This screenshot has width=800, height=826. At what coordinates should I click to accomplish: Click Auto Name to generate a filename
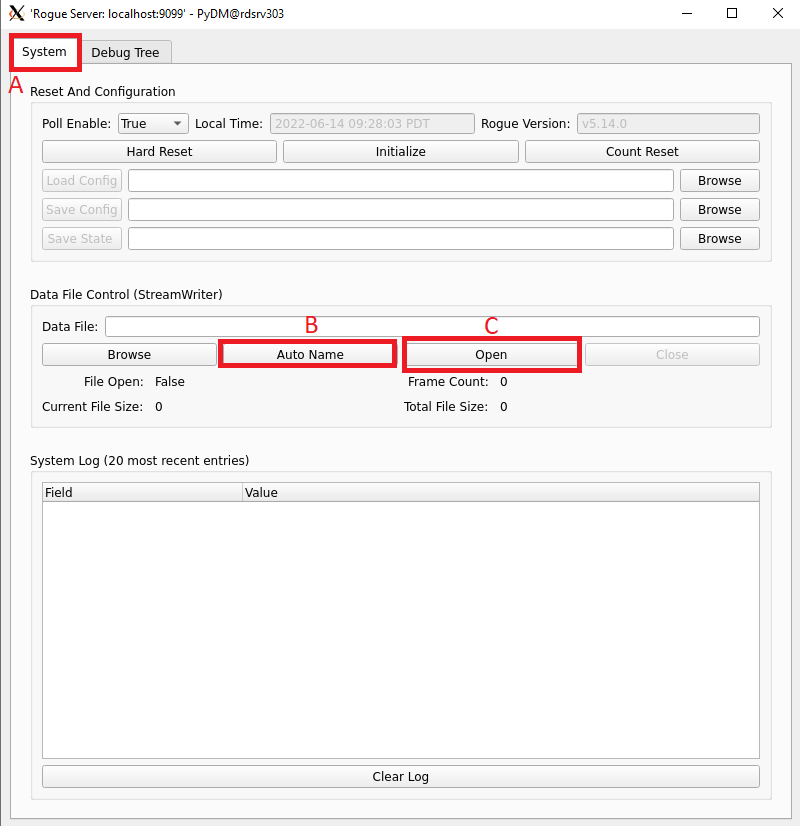(307, 353)
